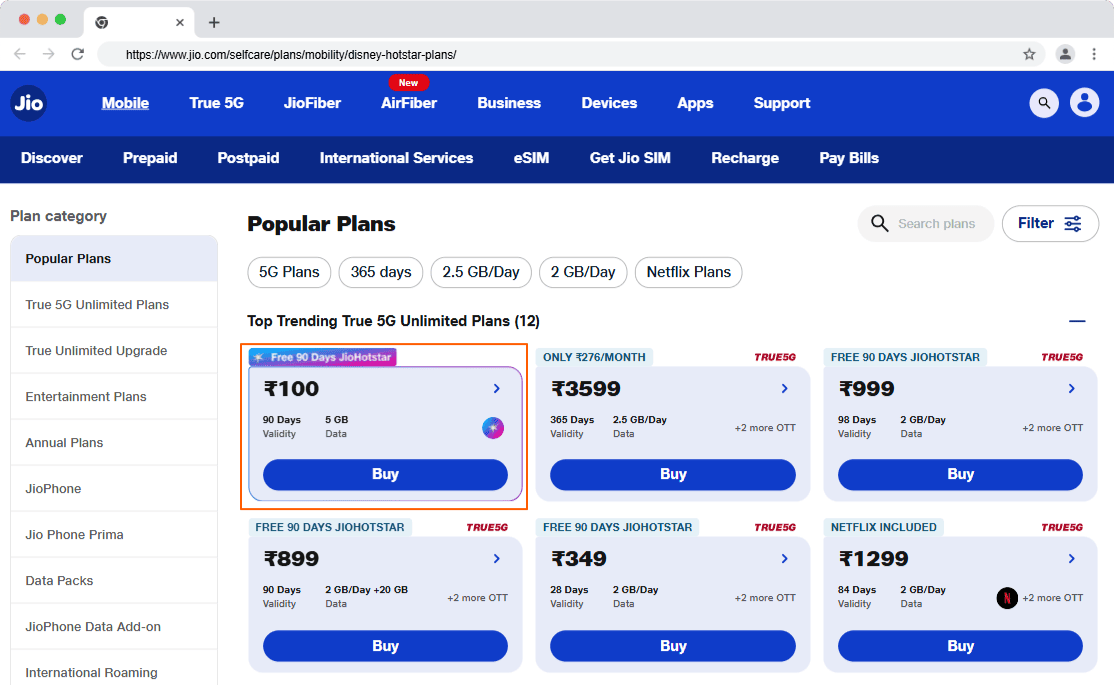
Task: Click the Netflix icon on ₹1299 plan
Action: pyautogui.click(x=1007, y=598)
